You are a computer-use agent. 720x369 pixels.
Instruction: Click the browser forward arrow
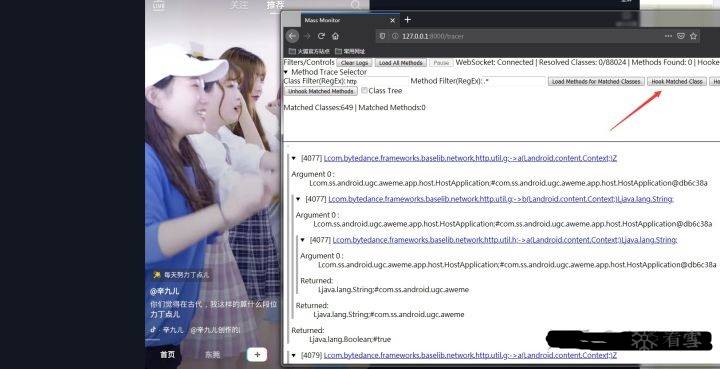click(307, 36)
